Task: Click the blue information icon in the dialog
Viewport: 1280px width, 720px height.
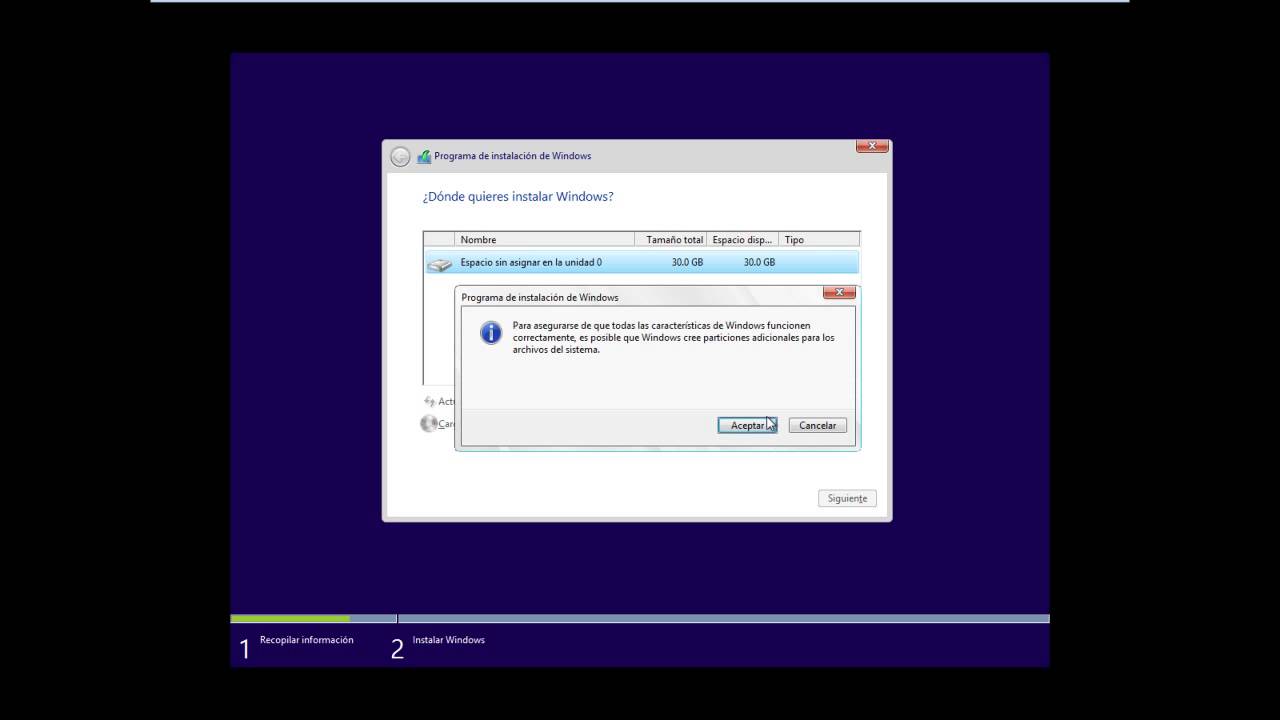Action: point(491,333)
